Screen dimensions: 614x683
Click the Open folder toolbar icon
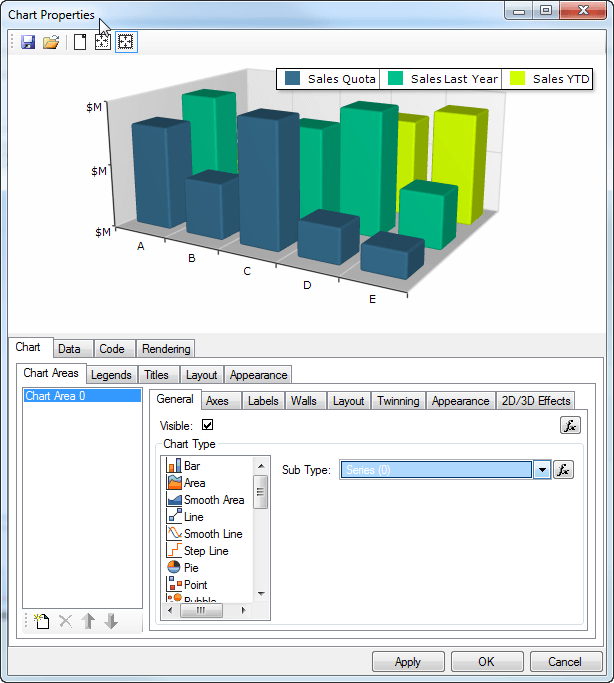point(51,42)
